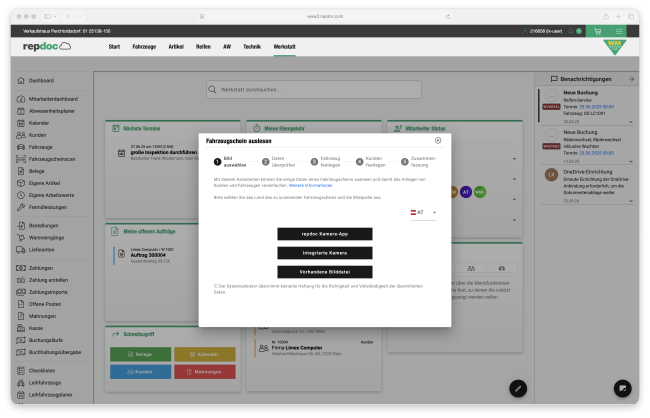Open the Werkstatt tab in the navigation
The width and height of the screenshot is (650, 418).
(x=284, y=47)
